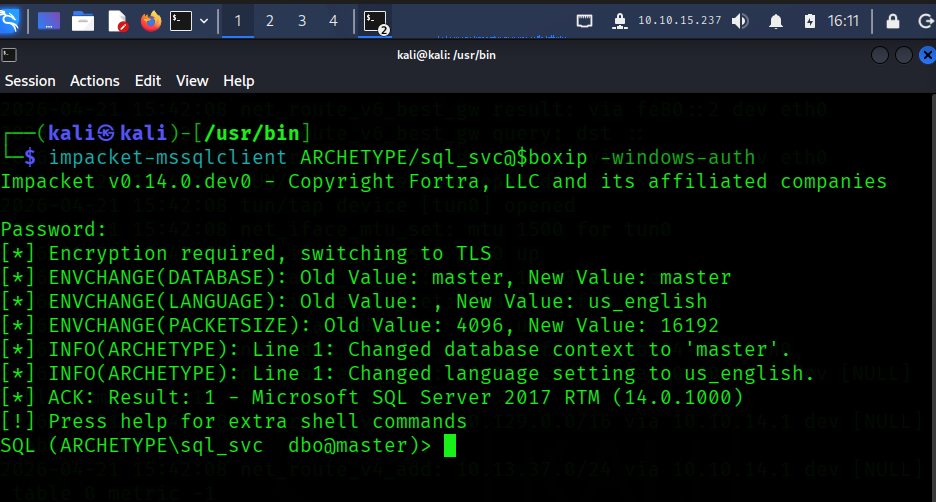Image resolution: width=936 pixels, height=502 pixels.
Task: Click the 10.10.15.237 IP address label
Action: pos(679,21)
